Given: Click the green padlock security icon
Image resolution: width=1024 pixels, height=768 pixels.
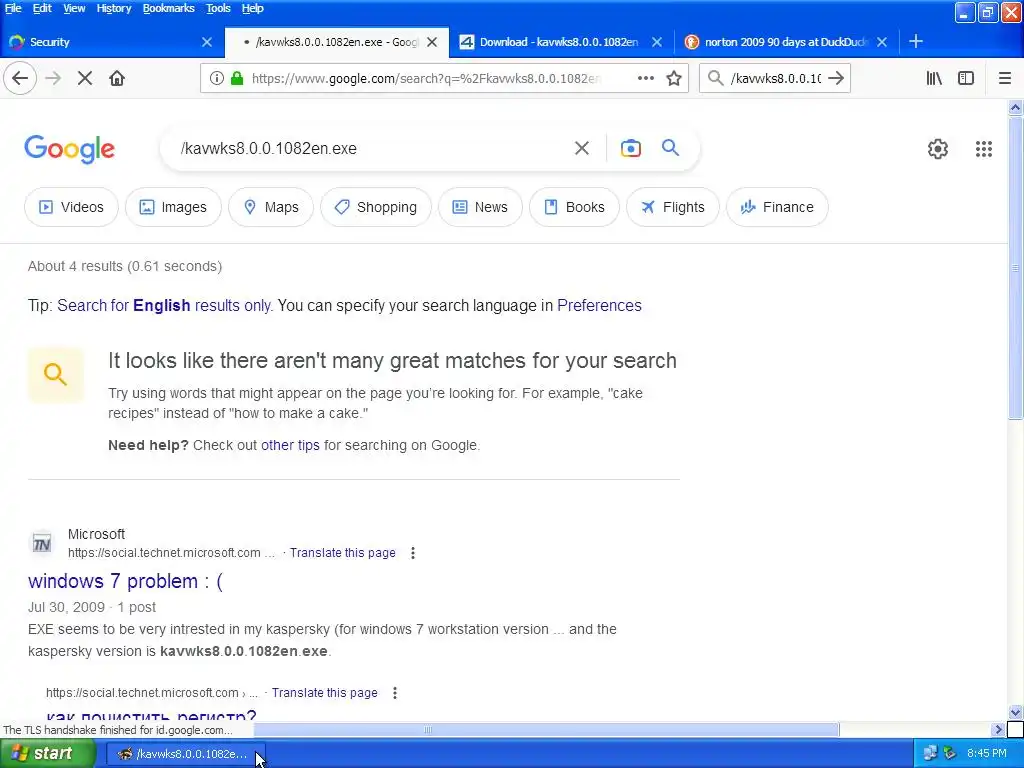Looking at the screenshot, I should tap(238, 78).
